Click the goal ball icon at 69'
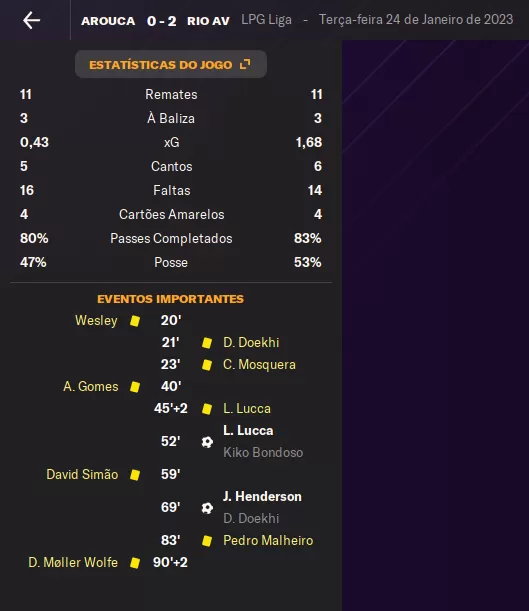 coord(207,508)
